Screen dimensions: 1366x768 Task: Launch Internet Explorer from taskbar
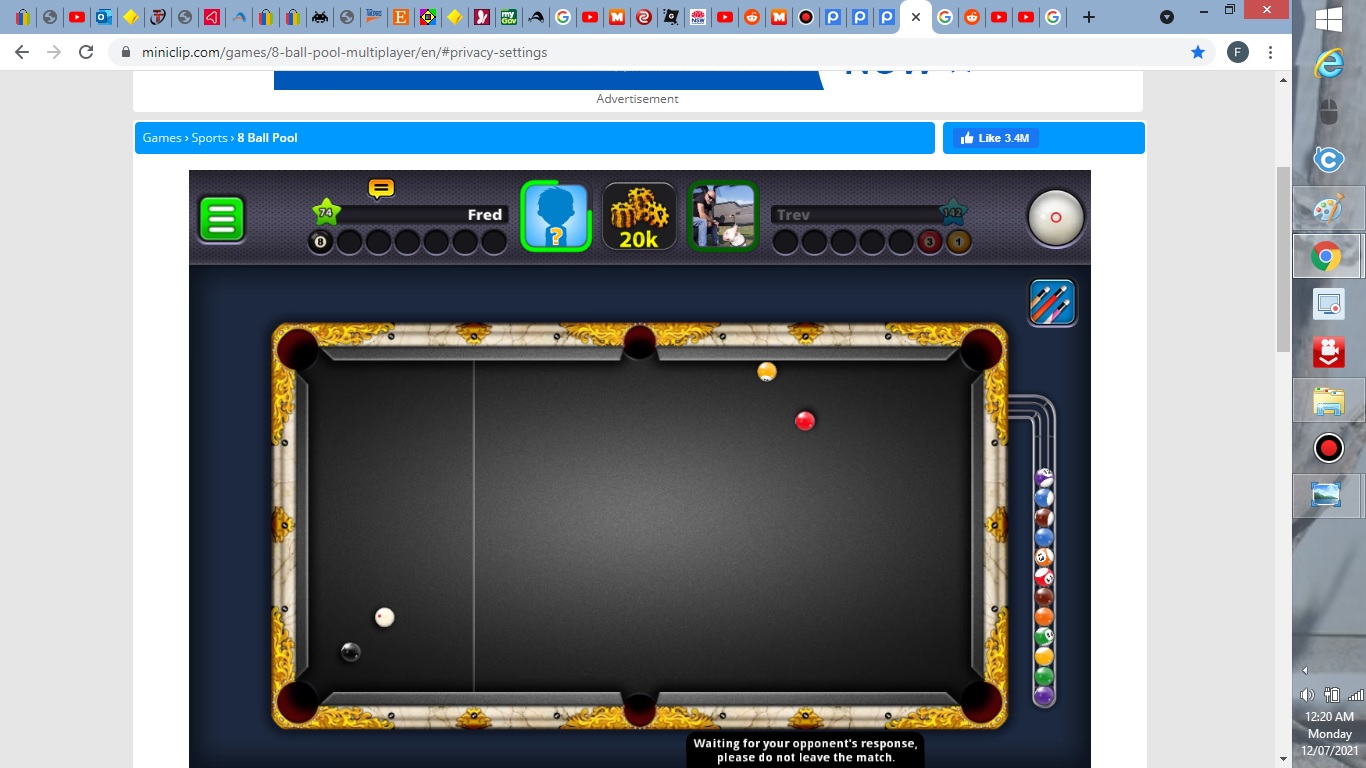click(1328, 65)
